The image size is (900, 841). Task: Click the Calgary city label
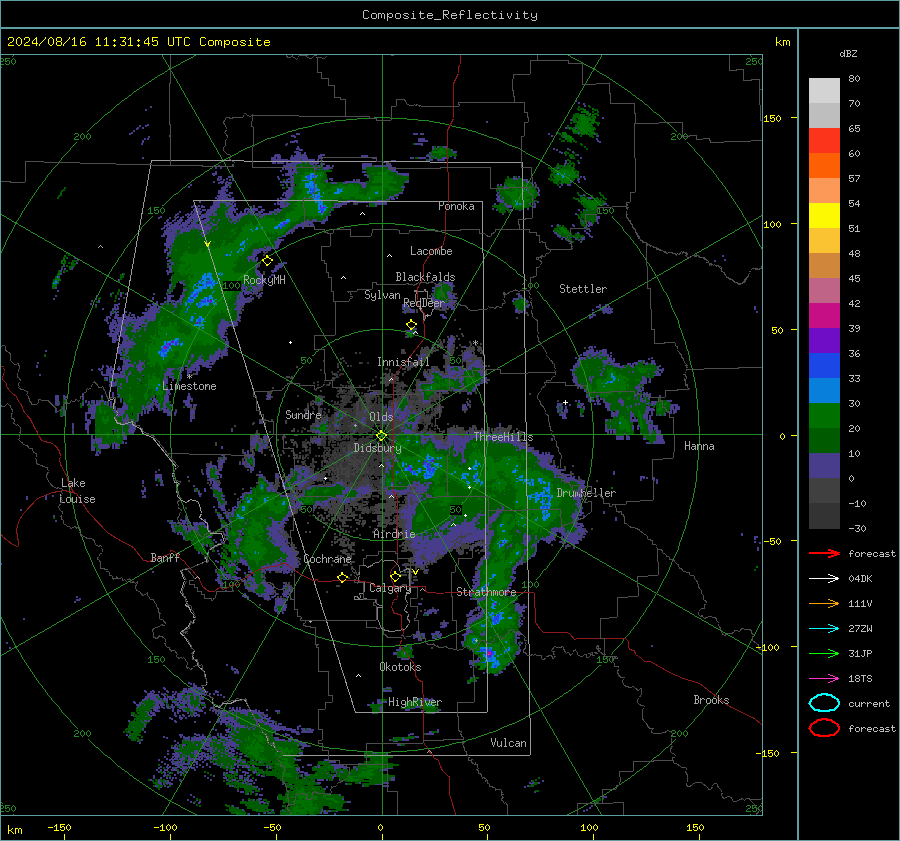coord(390,588)
